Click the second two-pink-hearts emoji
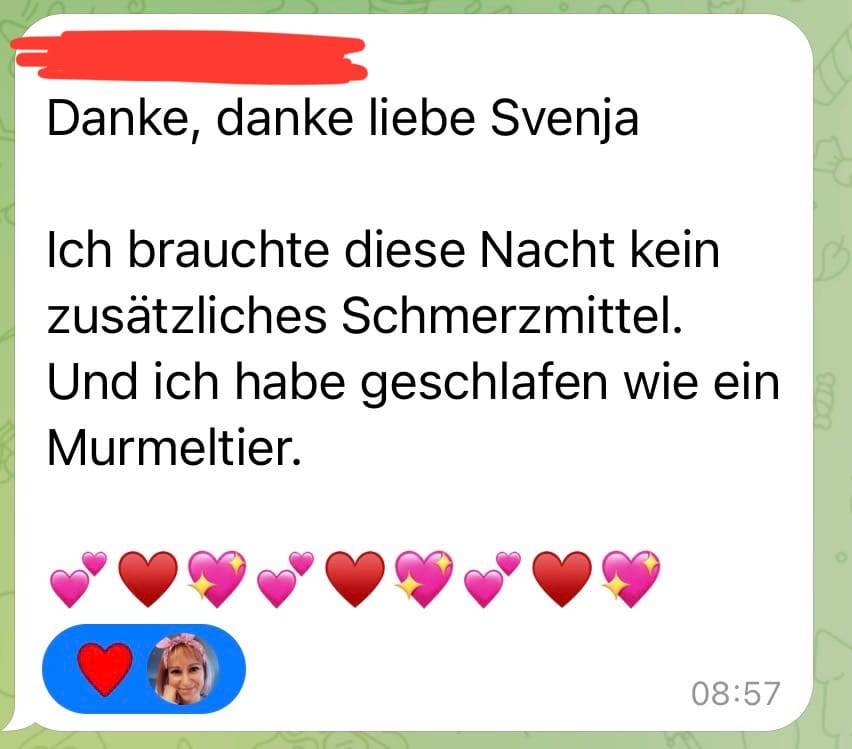 coord(285,579)
